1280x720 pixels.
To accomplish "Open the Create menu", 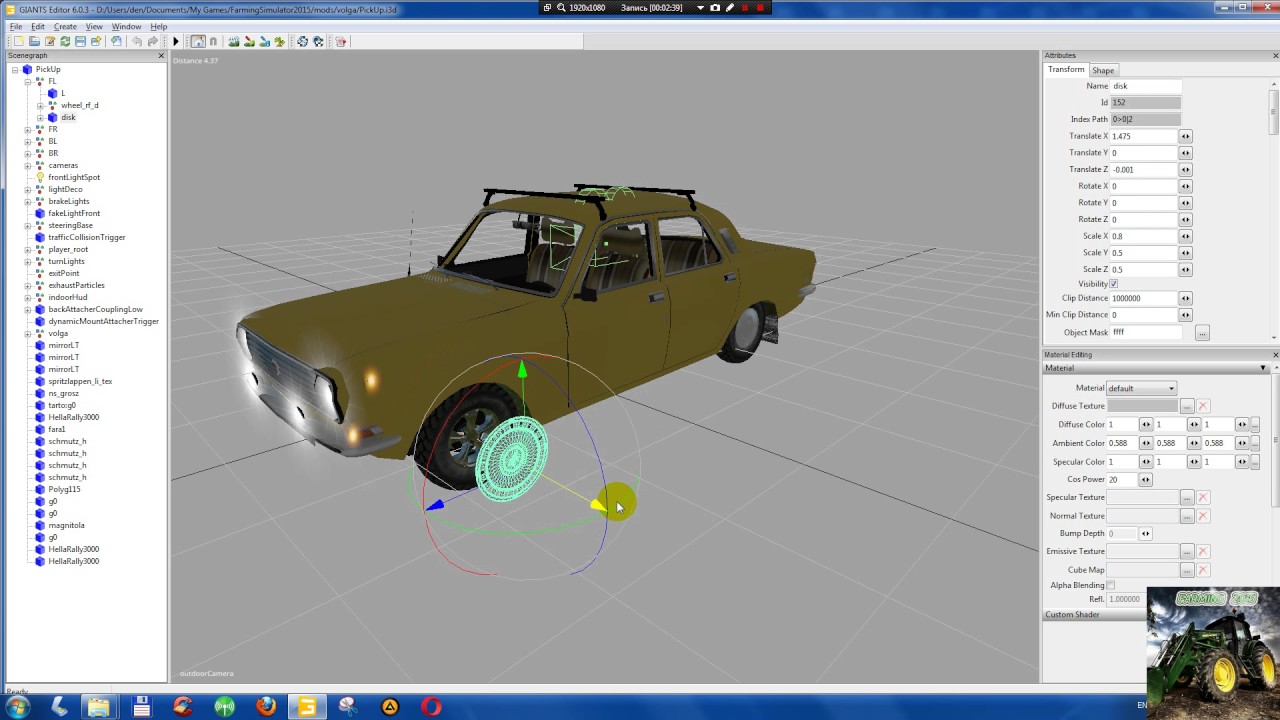I will tap(65, 26).
